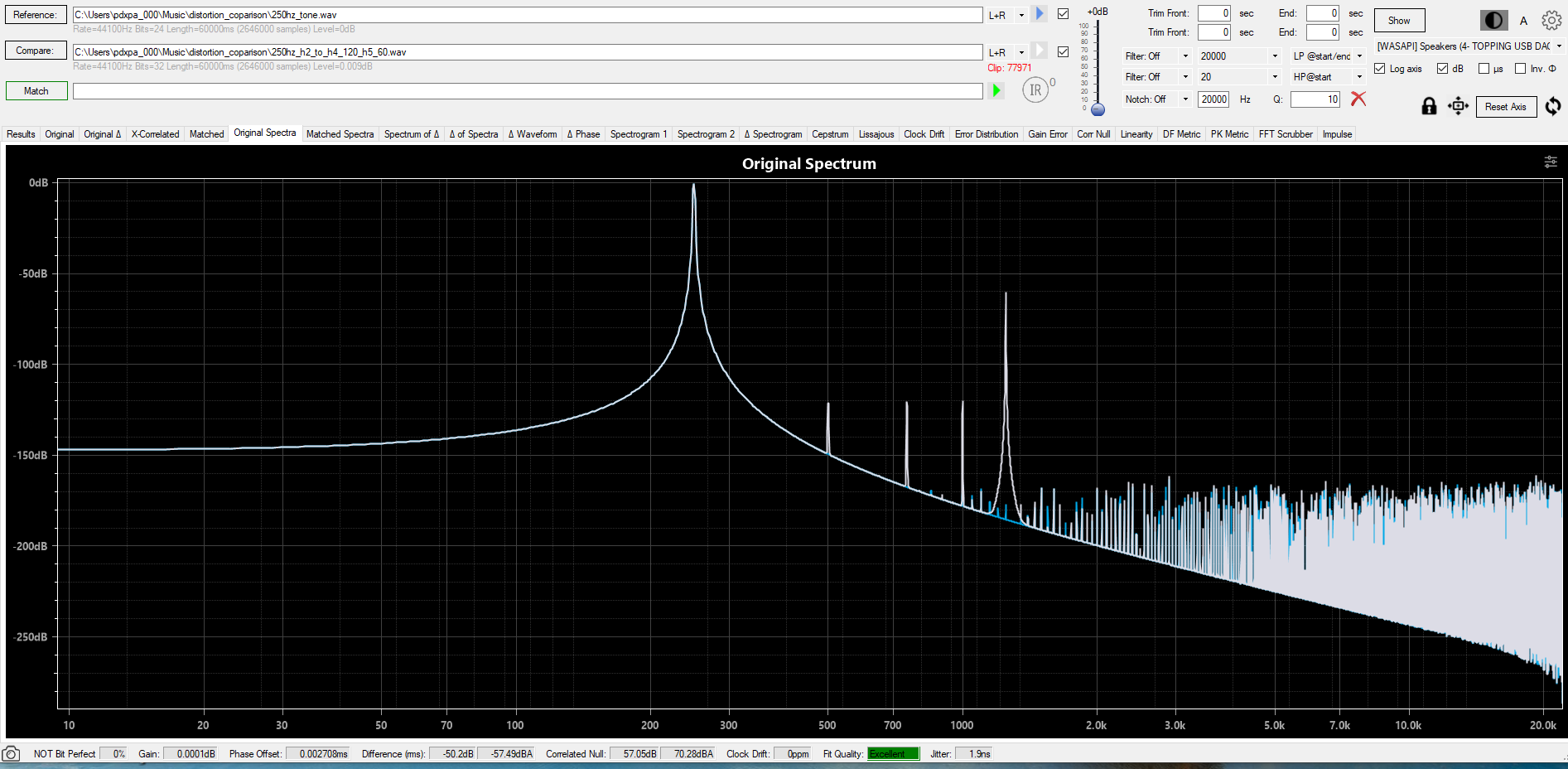
Task: Switch to the Matched Spectra tab
Action: 340,134
